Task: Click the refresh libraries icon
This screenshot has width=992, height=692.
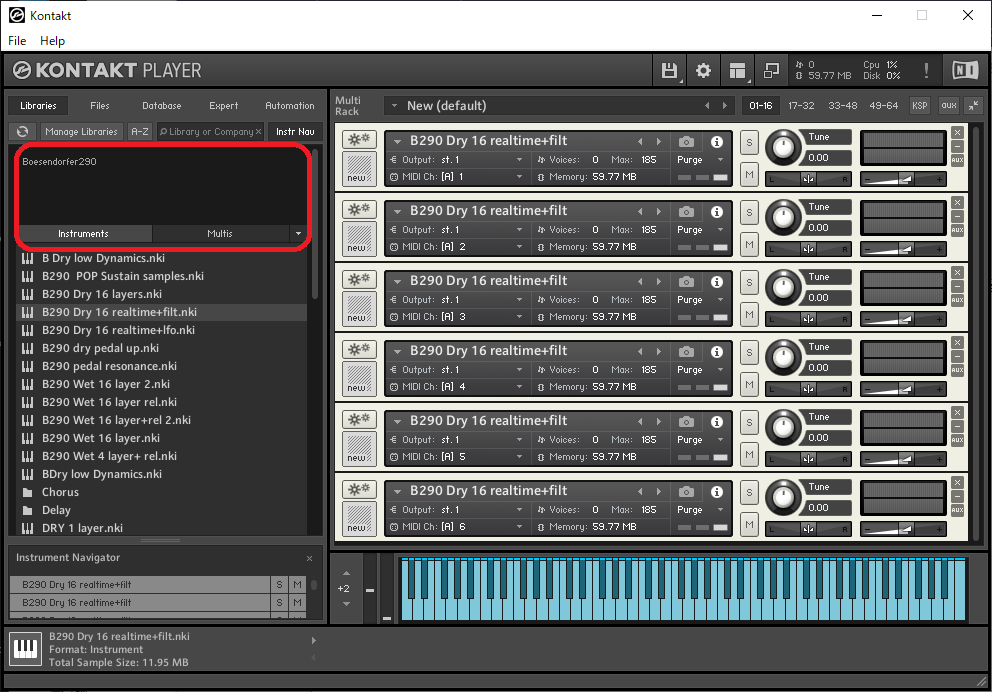Action: (x=23, y=132)
